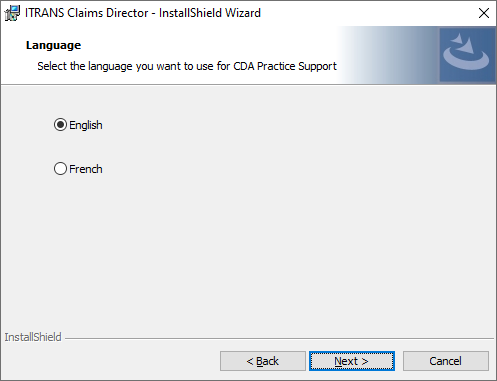Click the English language label text
The width and height of the screenshot is (497, 381).
[86, 125]
